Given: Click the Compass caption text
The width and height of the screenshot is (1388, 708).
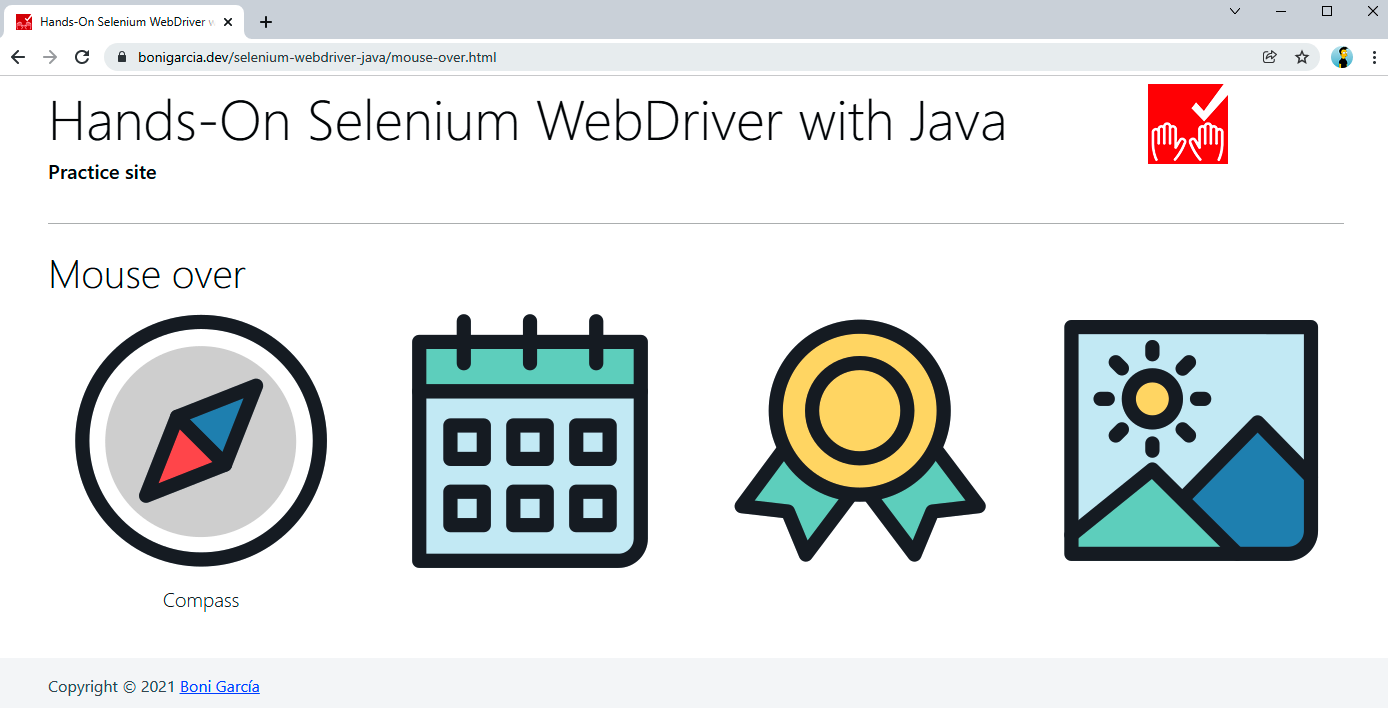Looking at the screenshot, I should (x=201, y=600).
